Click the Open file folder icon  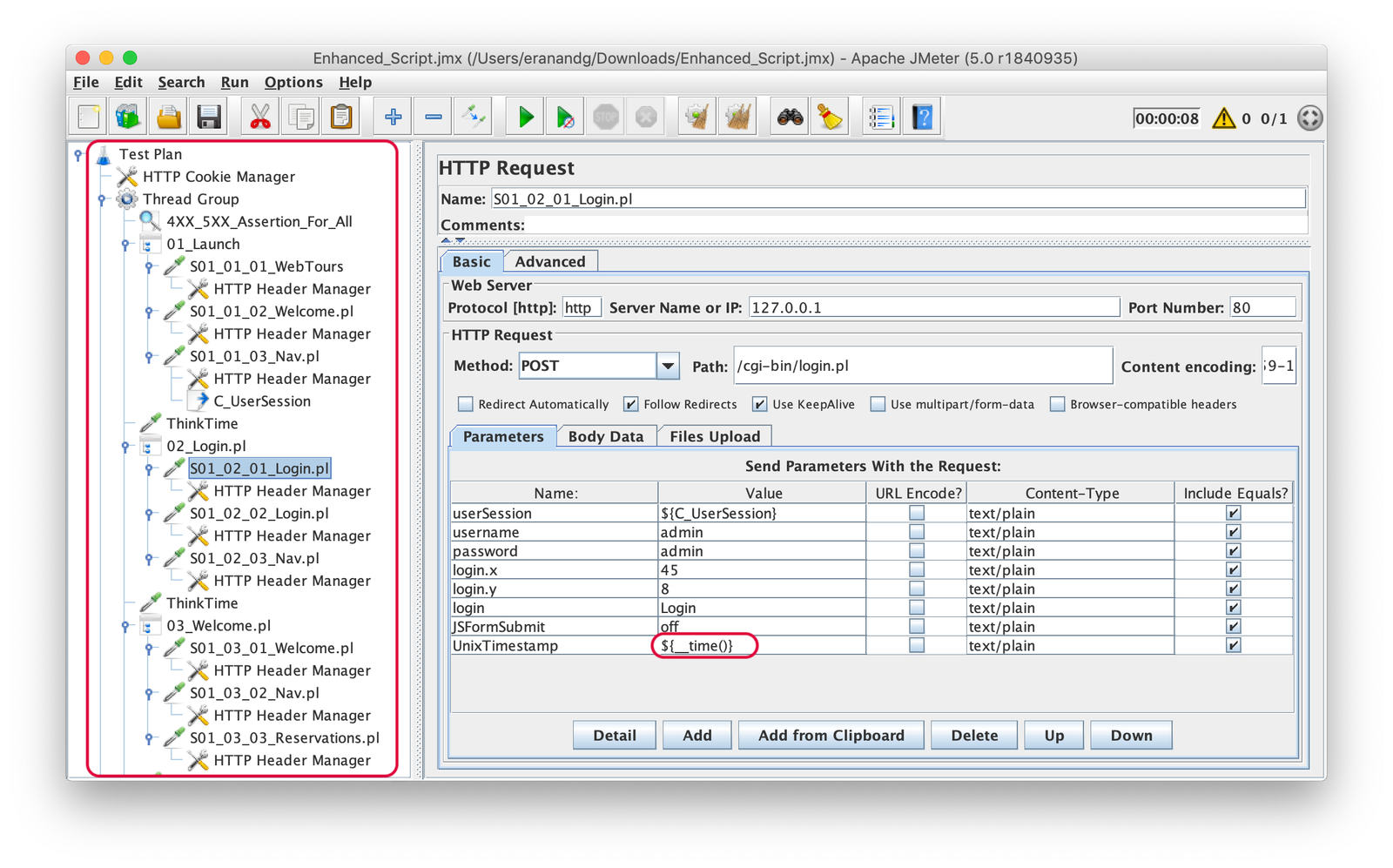coord(169,117)
